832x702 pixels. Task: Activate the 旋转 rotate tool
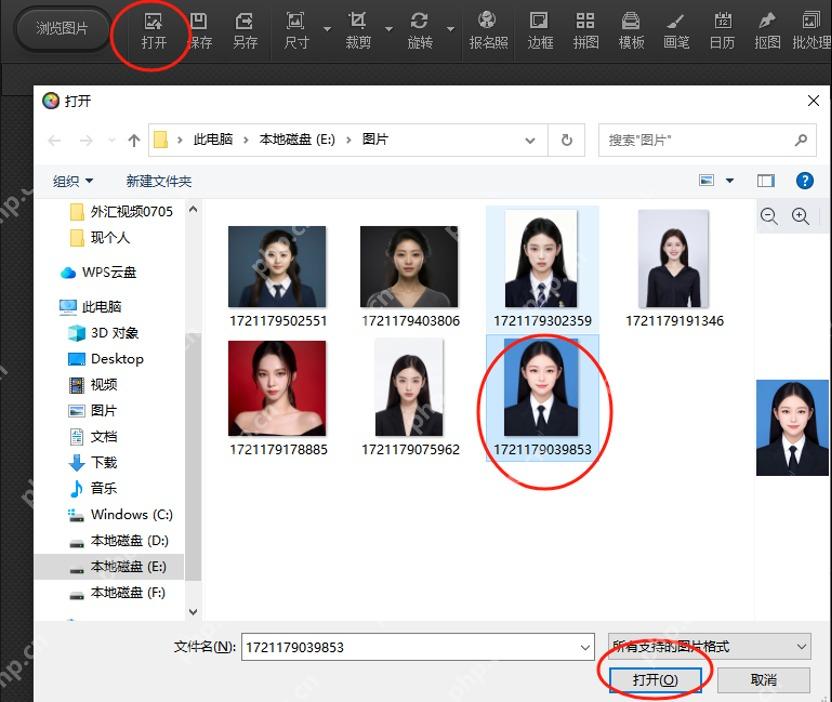(x=419, y=31)
